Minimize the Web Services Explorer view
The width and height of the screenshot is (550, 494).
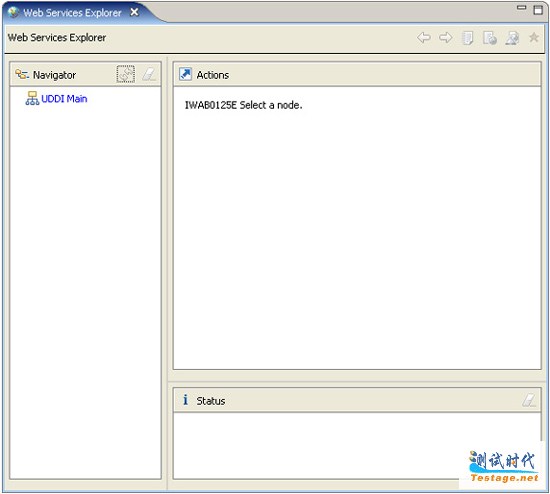[522, 7]
